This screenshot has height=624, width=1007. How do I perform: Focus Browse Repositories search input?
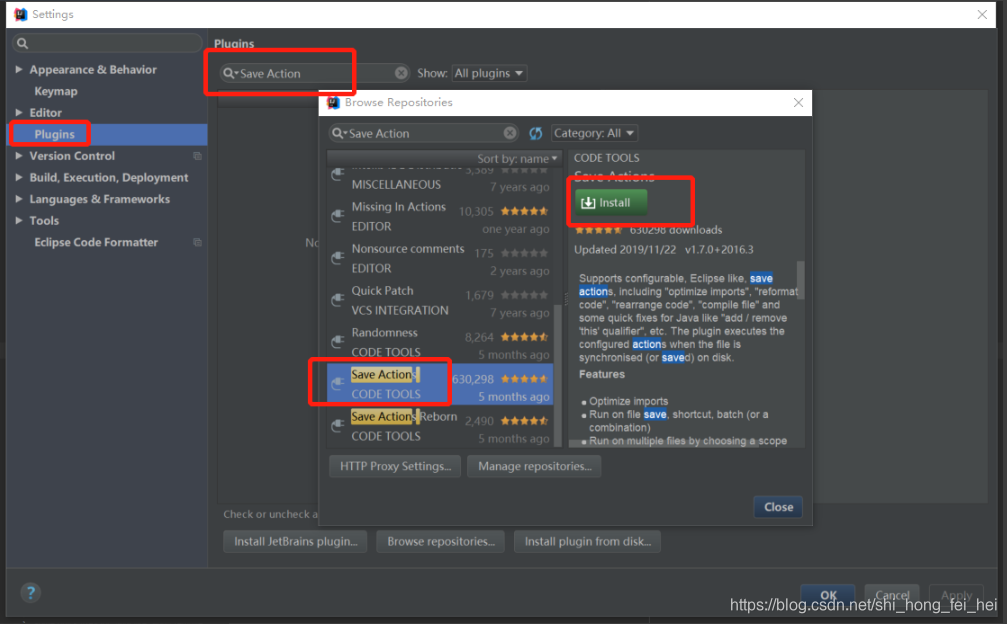point(424,133)
